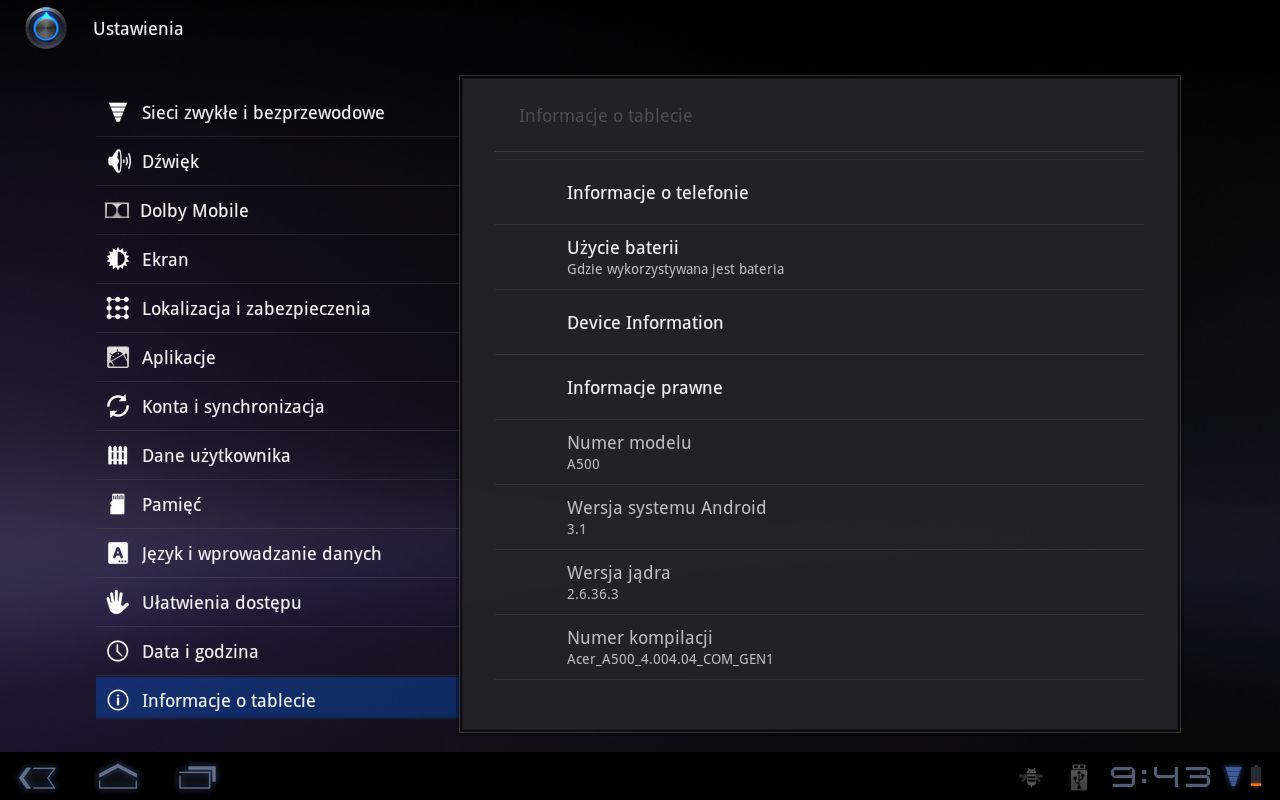Tap Numer kompilacji Acer_A500 row
1280x800 pixels.
pyautogui.click(x=819, y=647)
